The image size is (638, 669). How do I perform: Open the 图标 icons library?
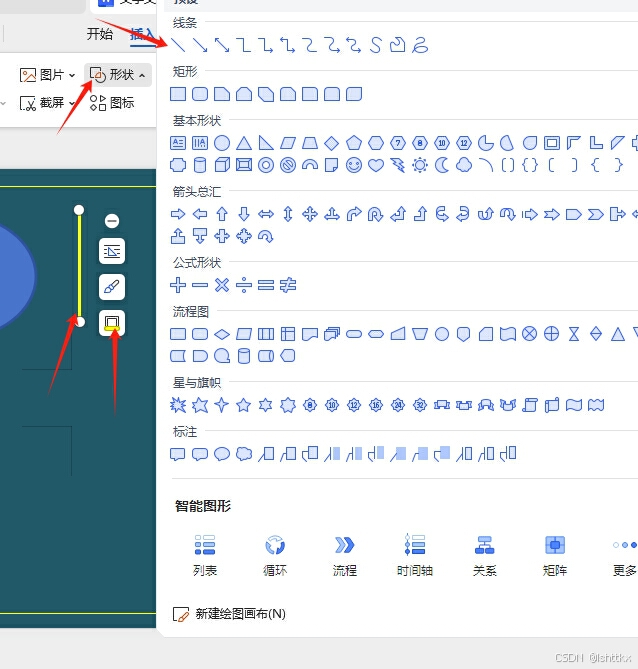pos(112,103)
